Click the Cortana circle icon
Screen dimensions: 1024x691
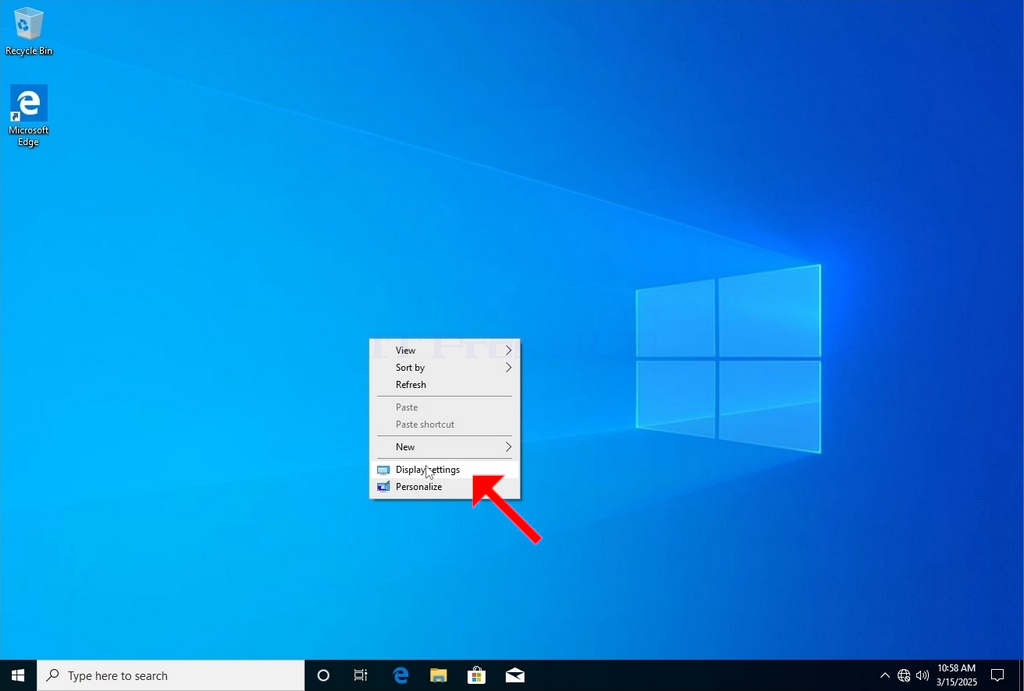coord(323,675)
